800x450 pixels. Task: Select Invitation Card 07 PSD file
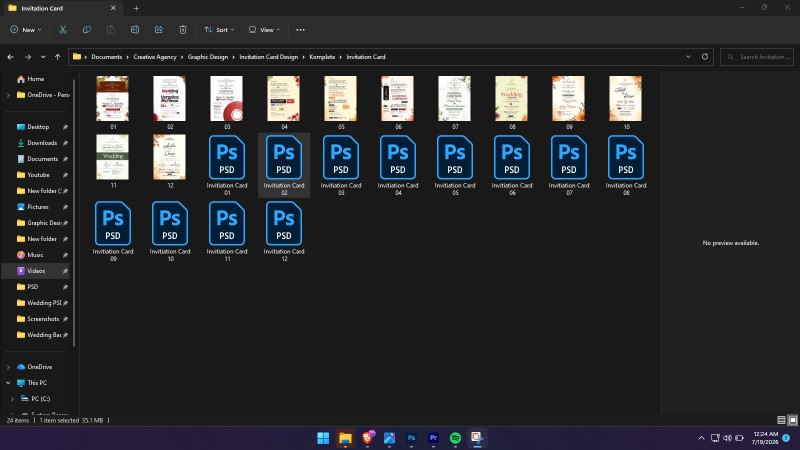point(569,165)
